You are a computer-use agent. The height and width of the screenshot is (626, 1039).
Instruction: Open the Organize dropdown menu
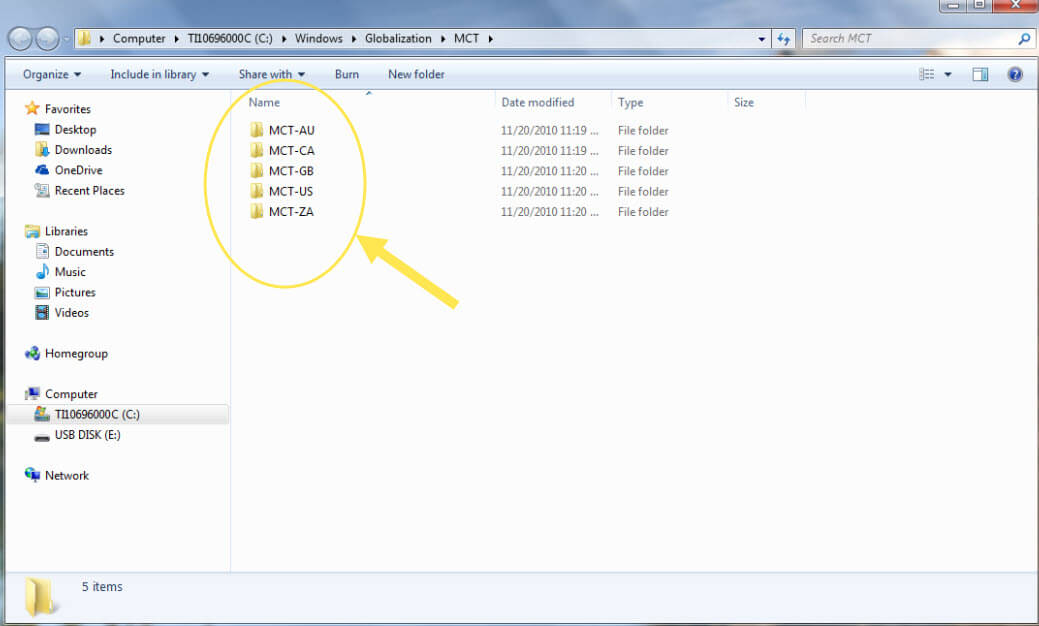click(x=52, y=74)
